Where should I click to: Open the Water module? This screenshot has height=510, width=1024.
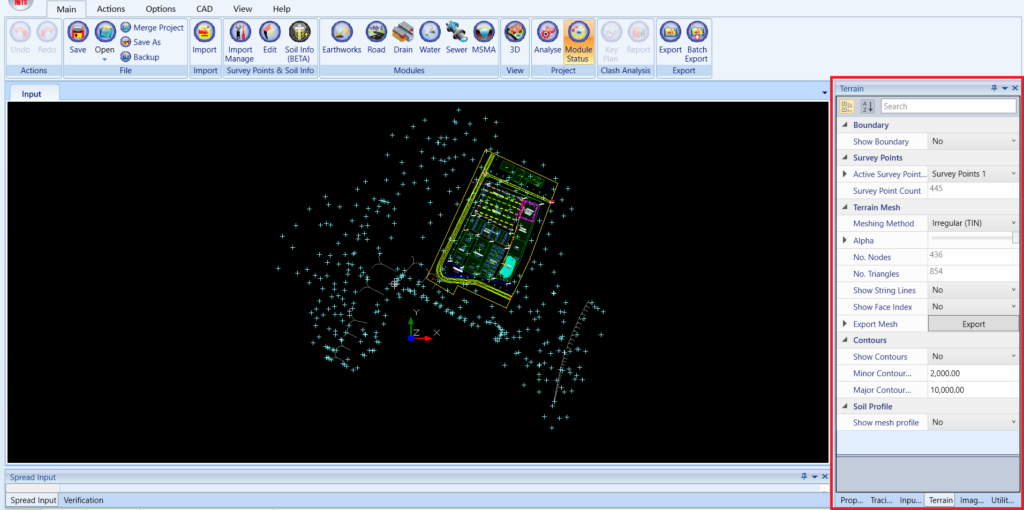[430, 31]
